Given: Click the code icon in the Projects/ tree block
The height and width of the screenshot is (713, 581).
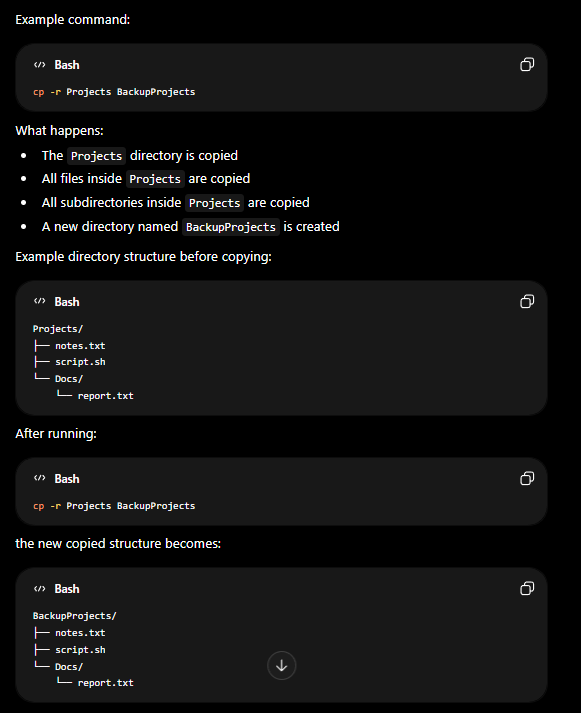Looking at the screenshot, I should tap(40, 301).
